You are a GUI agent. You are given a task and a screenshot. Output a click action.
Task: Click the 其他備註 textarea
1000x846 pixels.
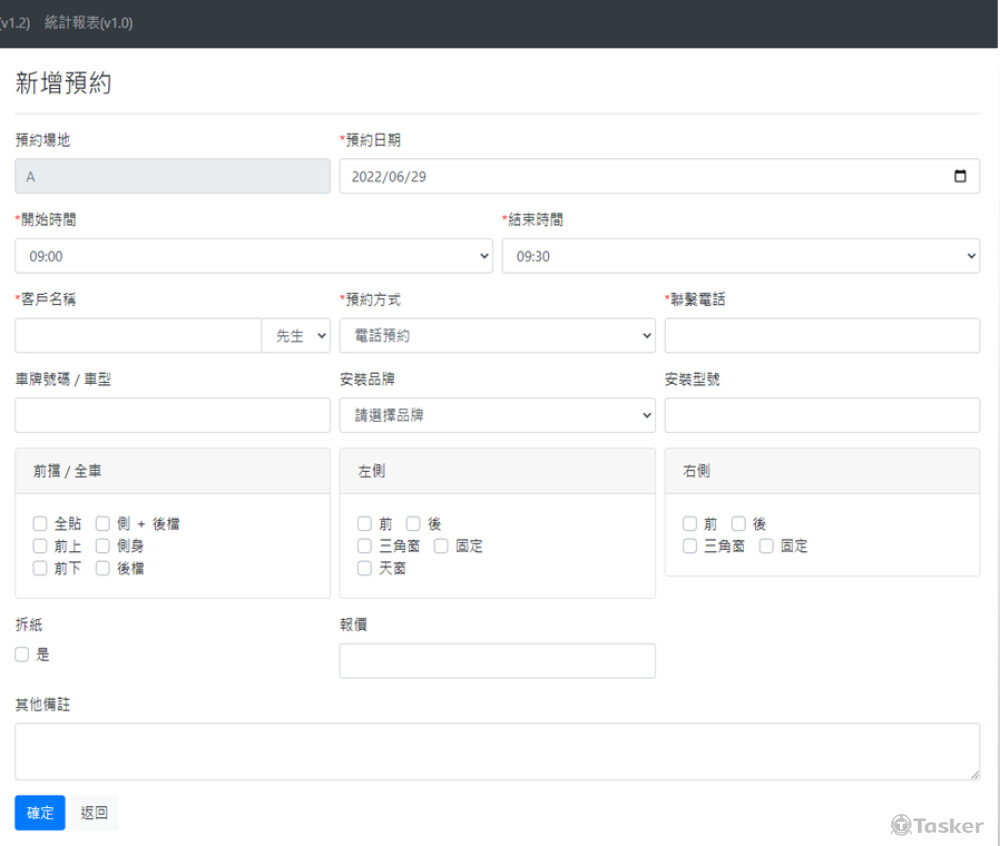(x=497, y=751)
